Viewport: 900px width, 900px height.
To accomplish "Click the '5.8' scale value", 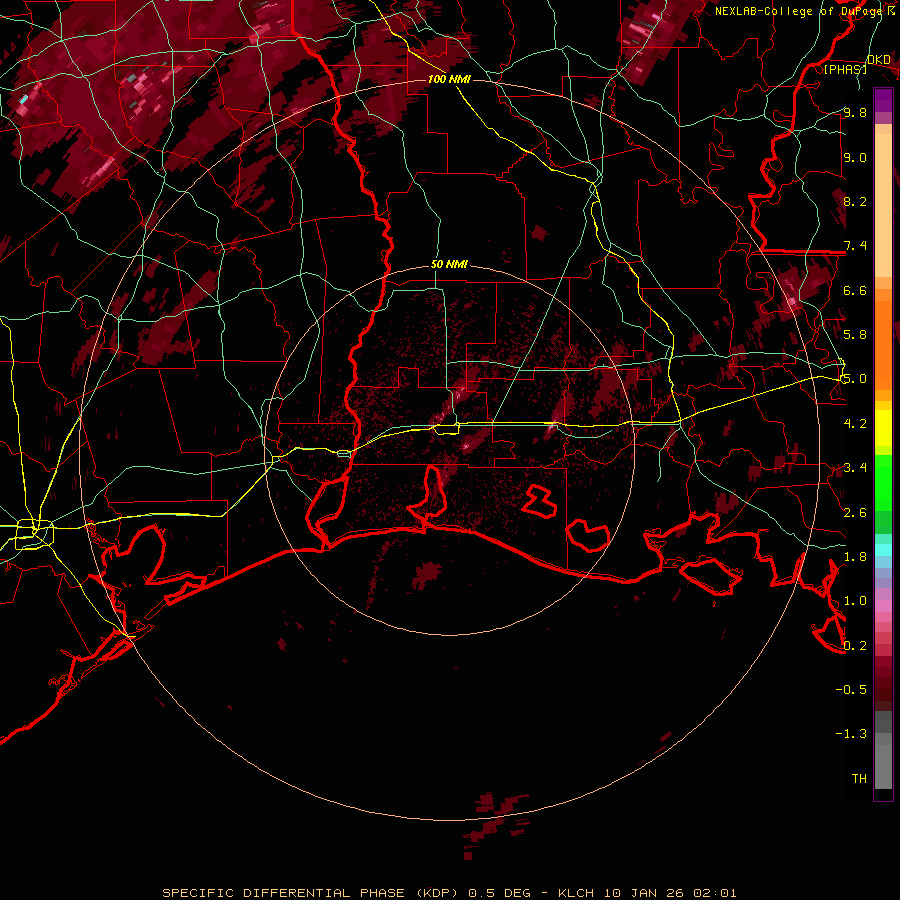I will click(x=855, y=334).
